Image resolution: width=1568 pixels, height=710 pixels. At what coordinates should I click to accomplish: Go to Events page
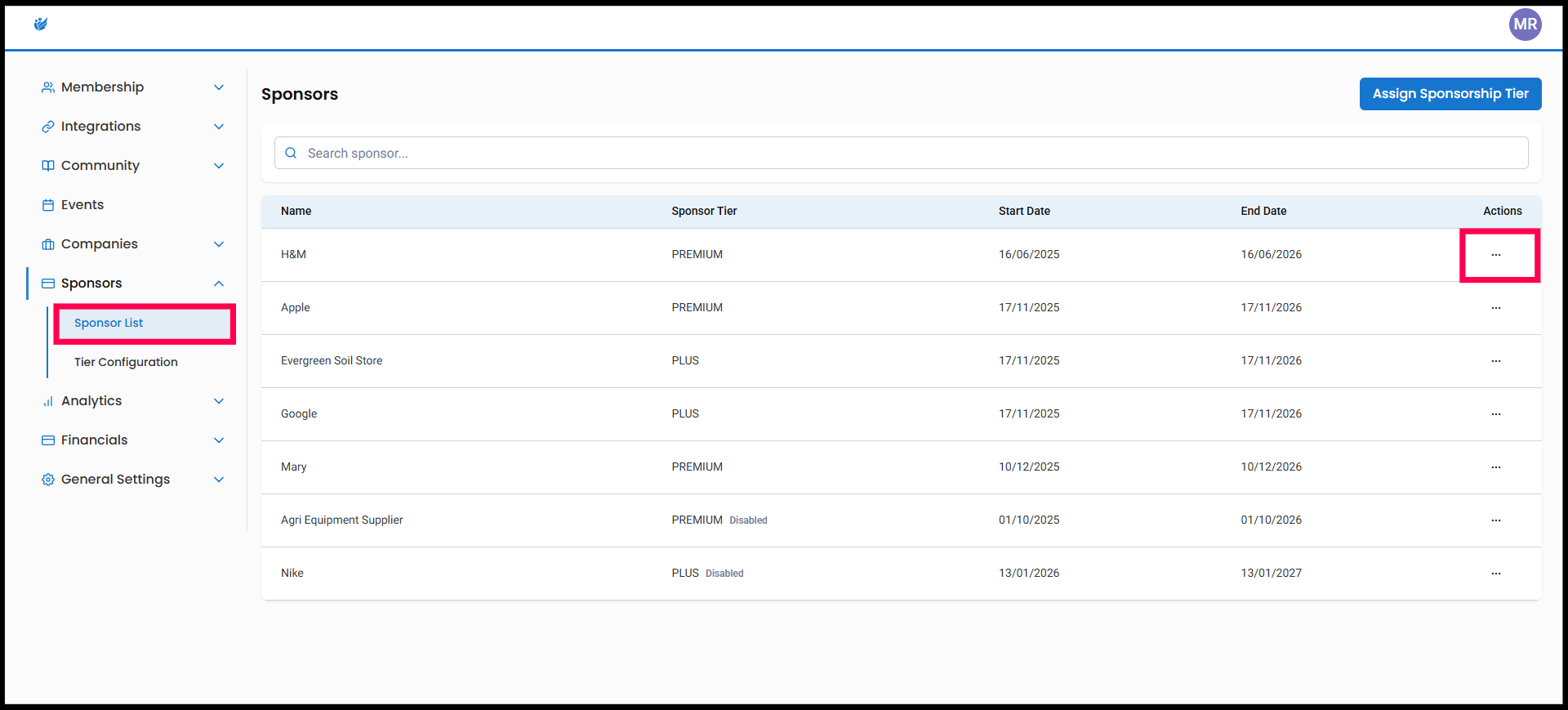(x=82, y=205)
